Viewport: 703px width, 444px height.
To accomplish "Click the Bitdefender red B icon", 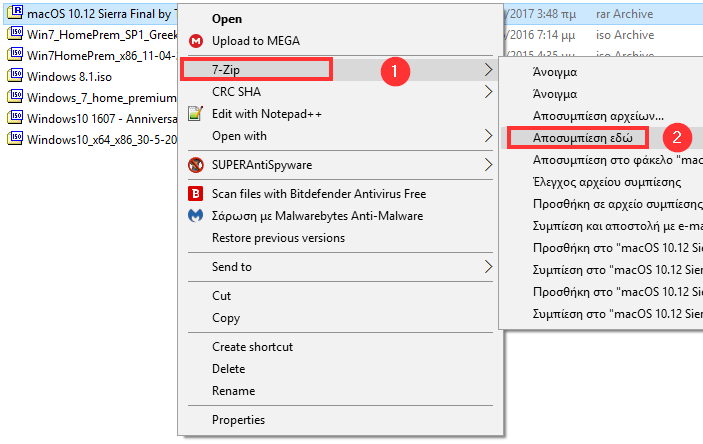I will coord(195,194).
